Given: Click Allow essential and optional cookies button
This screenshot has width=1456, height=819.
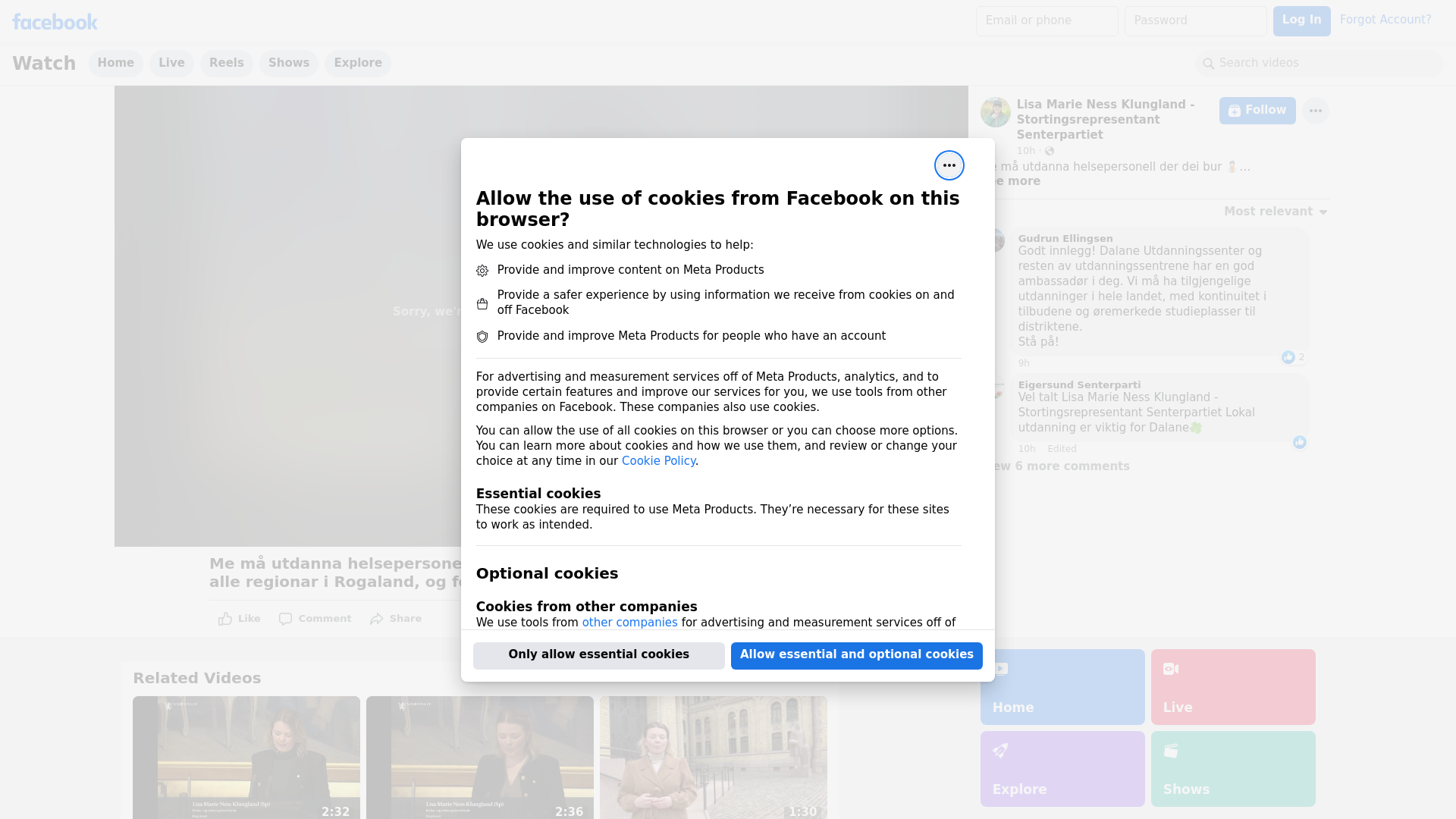Looking at the screenshot, I should (856, 655).
